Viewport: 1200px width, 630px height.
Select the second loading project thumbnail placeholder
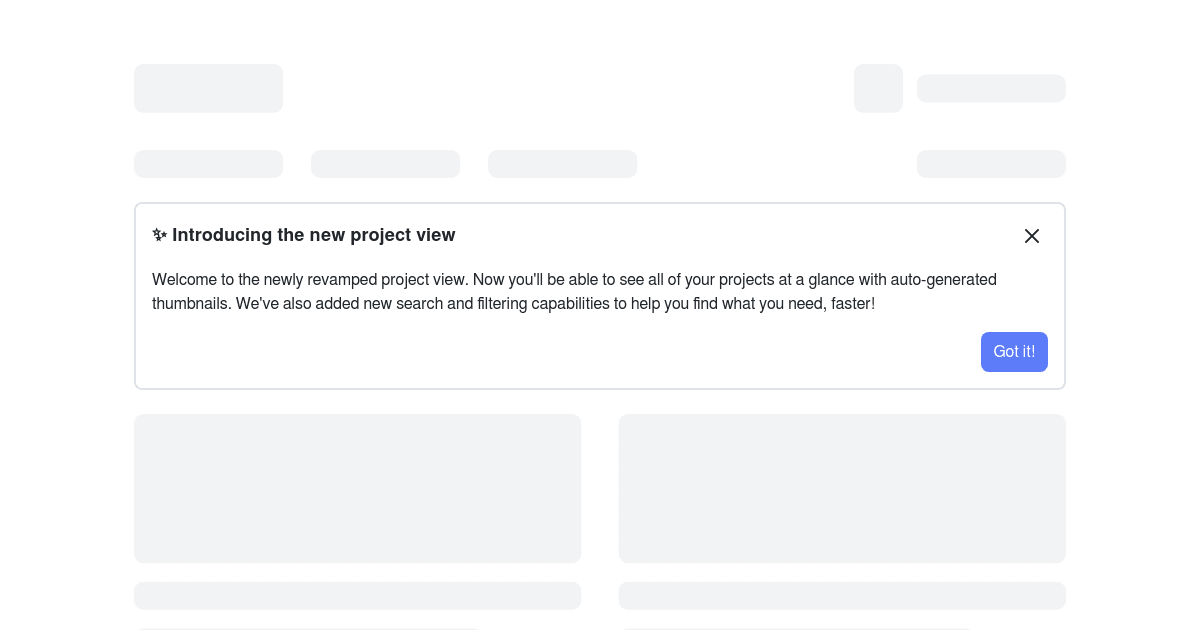click(x=842, y=489)
